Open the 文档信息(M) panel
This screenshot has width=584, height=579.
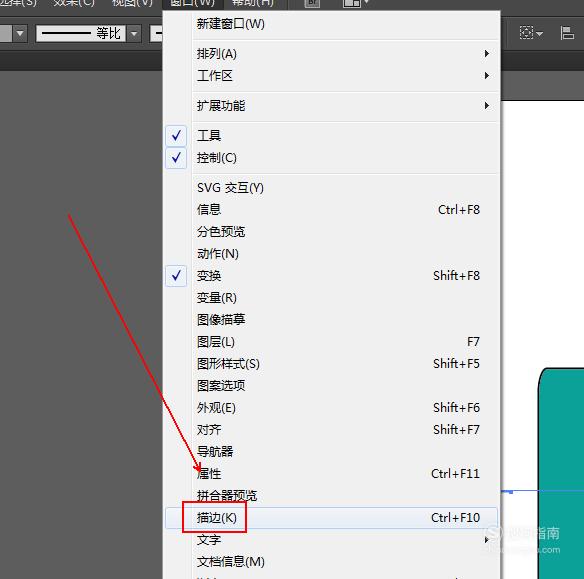coord(331,561)
